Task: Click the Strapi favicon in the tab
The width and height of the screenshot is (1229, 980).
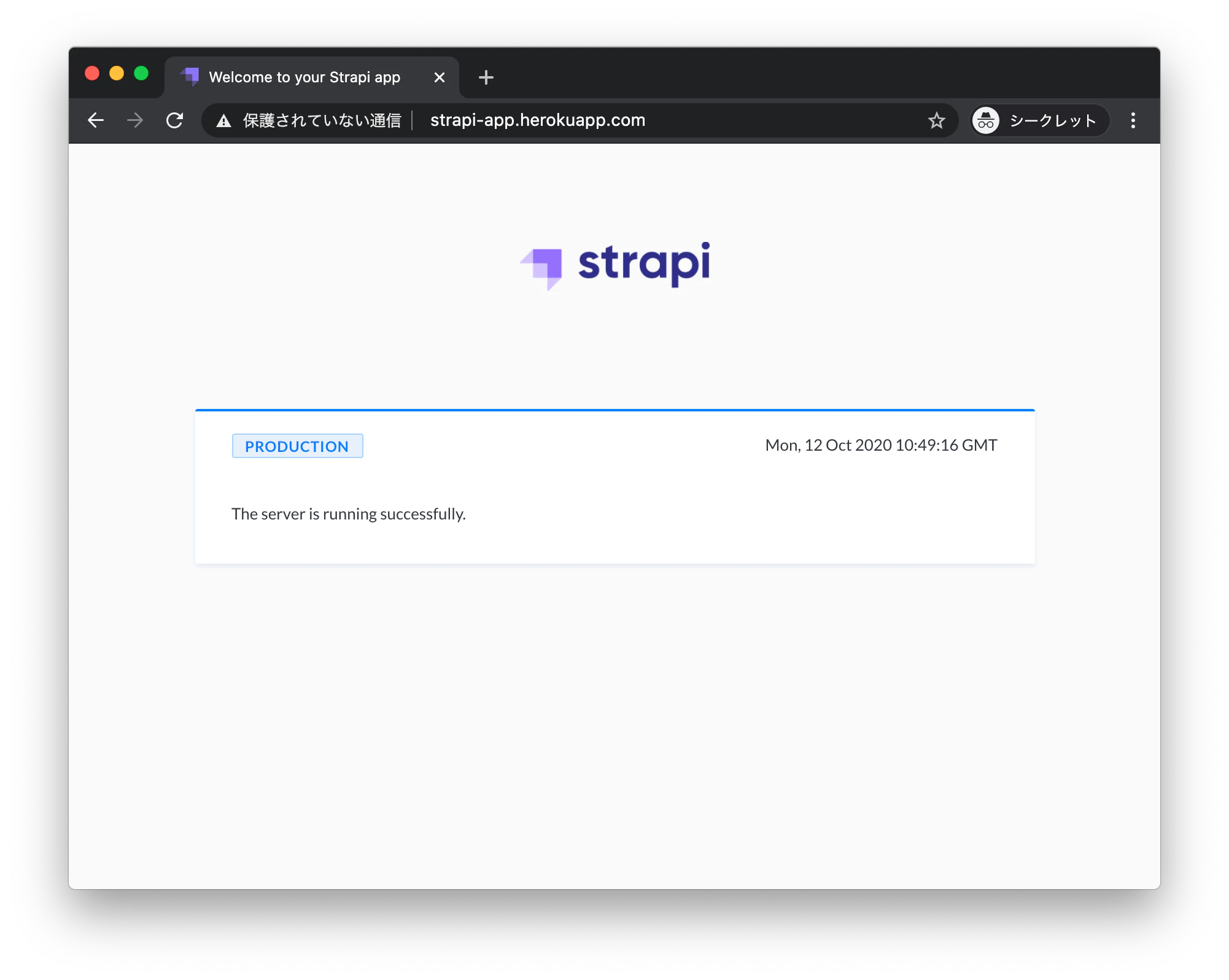Action: [x=190, y=77]
